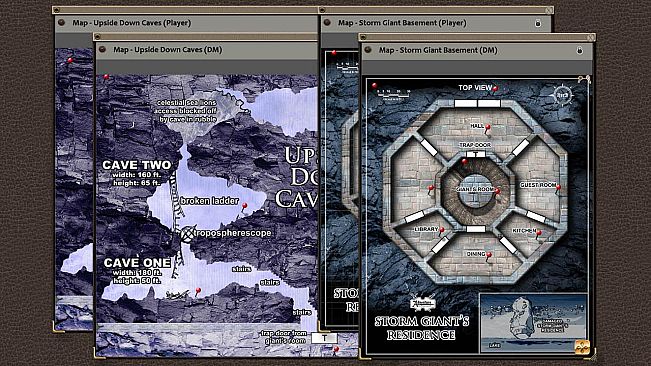Click the Map - Storm Giant Basement (DM) title
651x366 pixels.
coord(438,50)
